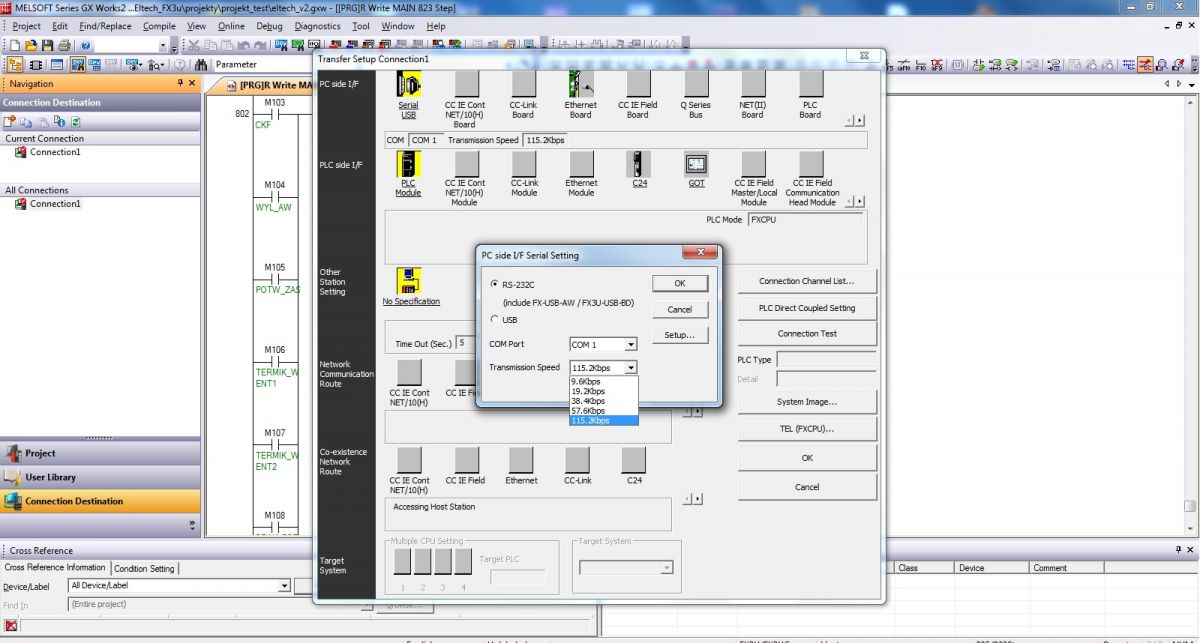Choose 38.4Kbps from the speed list

click(x=603, y=401)
